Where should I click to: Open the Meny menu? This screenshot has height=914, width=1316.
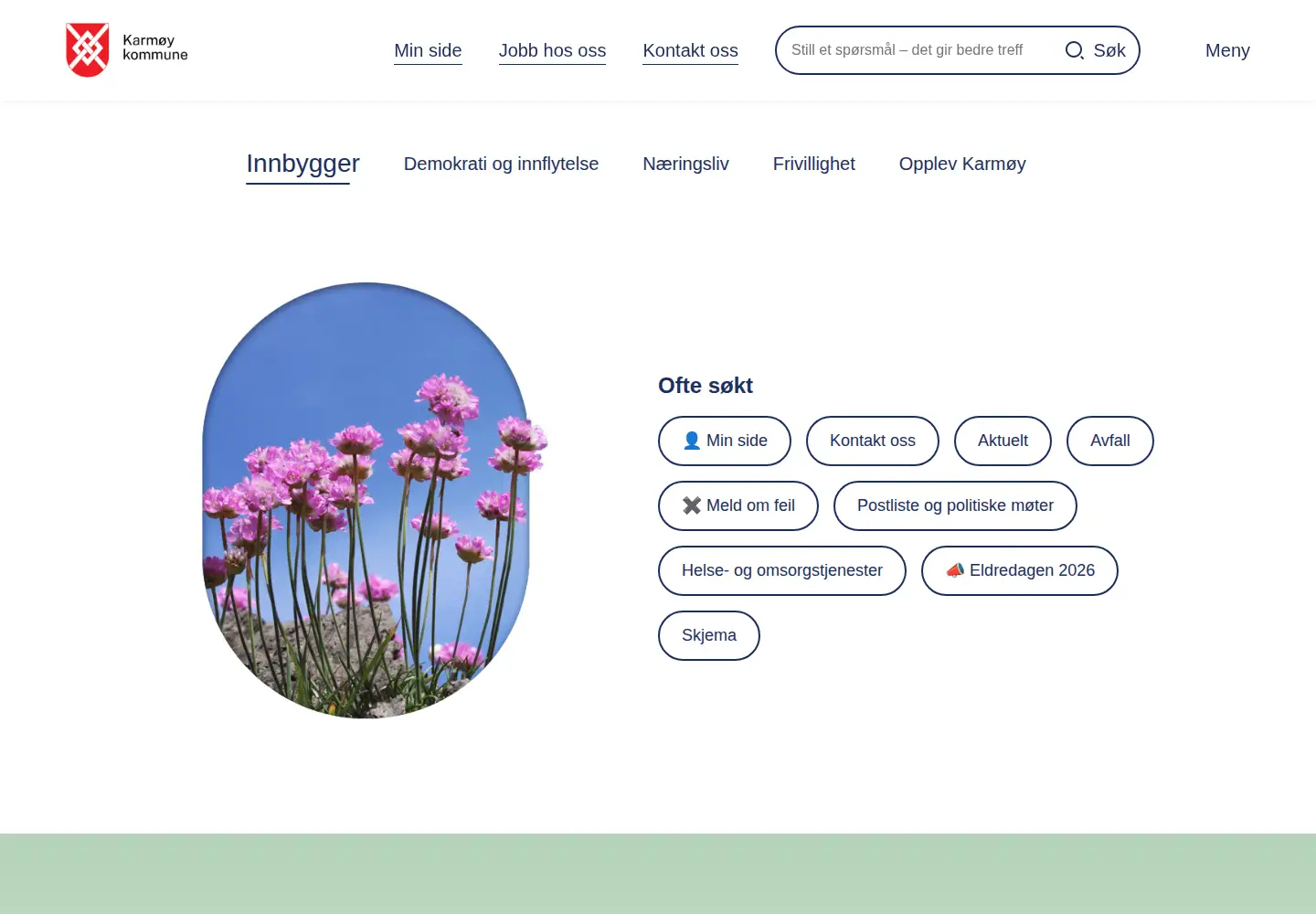[x=1227, y=50]
